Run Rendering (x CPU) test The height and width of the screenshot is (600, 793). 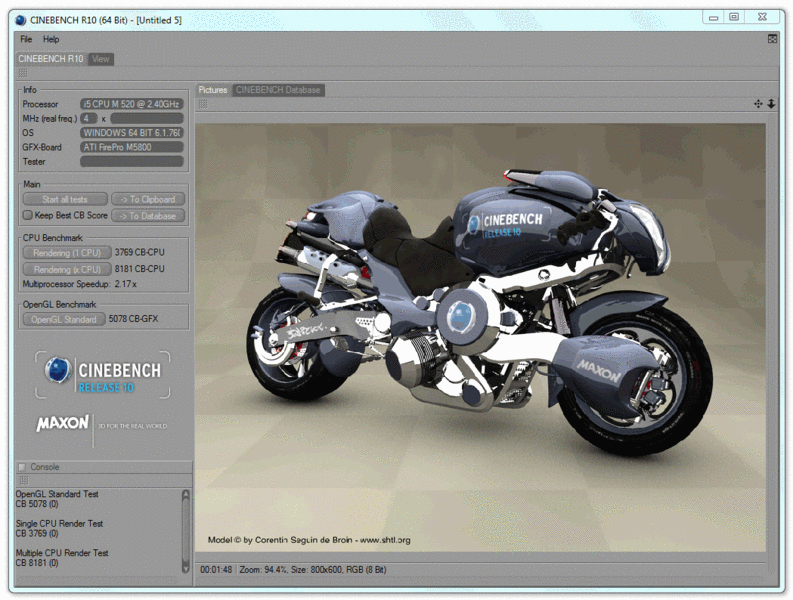click(x=66, y=269)
